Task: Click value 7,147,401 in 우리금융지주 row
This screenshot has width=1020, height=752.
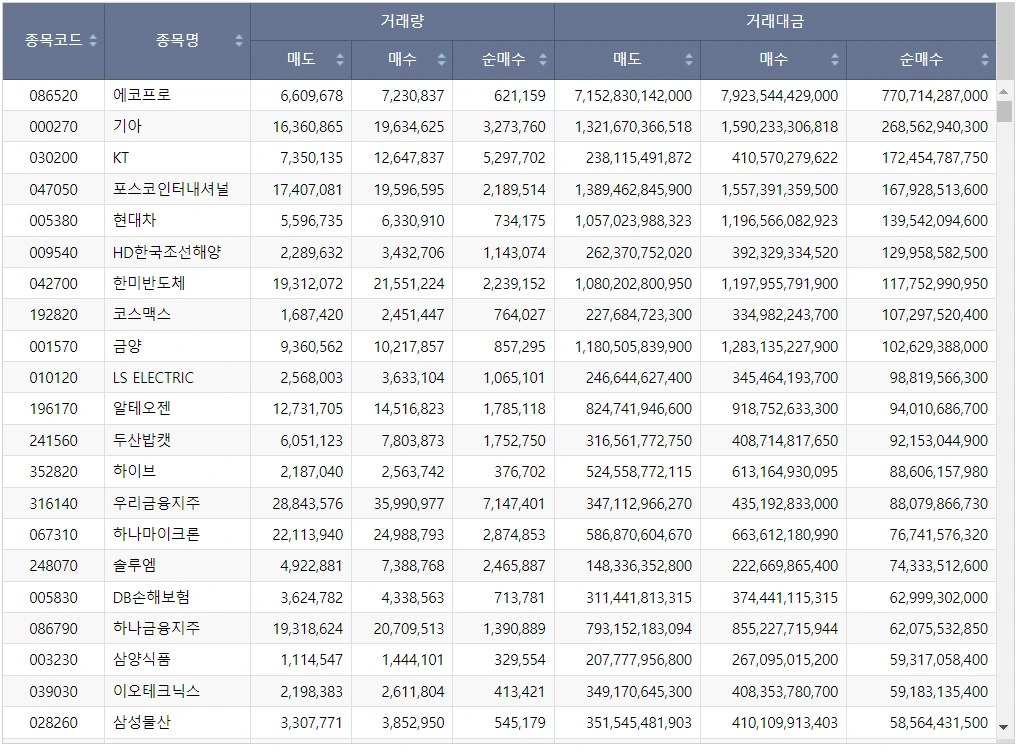Action: pos(514,504)
